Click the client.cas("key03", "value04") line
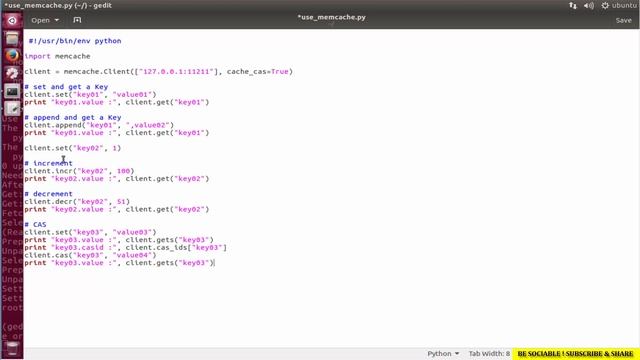This screenshot has width=640, height=360. tap(90, 255)
